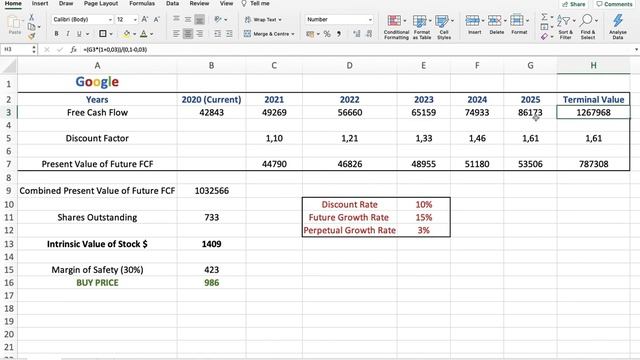Image resolution: width=640 pixels, height=360 pixels.
Task: Apply percent style with the % icon
Action: coord(327,34)
